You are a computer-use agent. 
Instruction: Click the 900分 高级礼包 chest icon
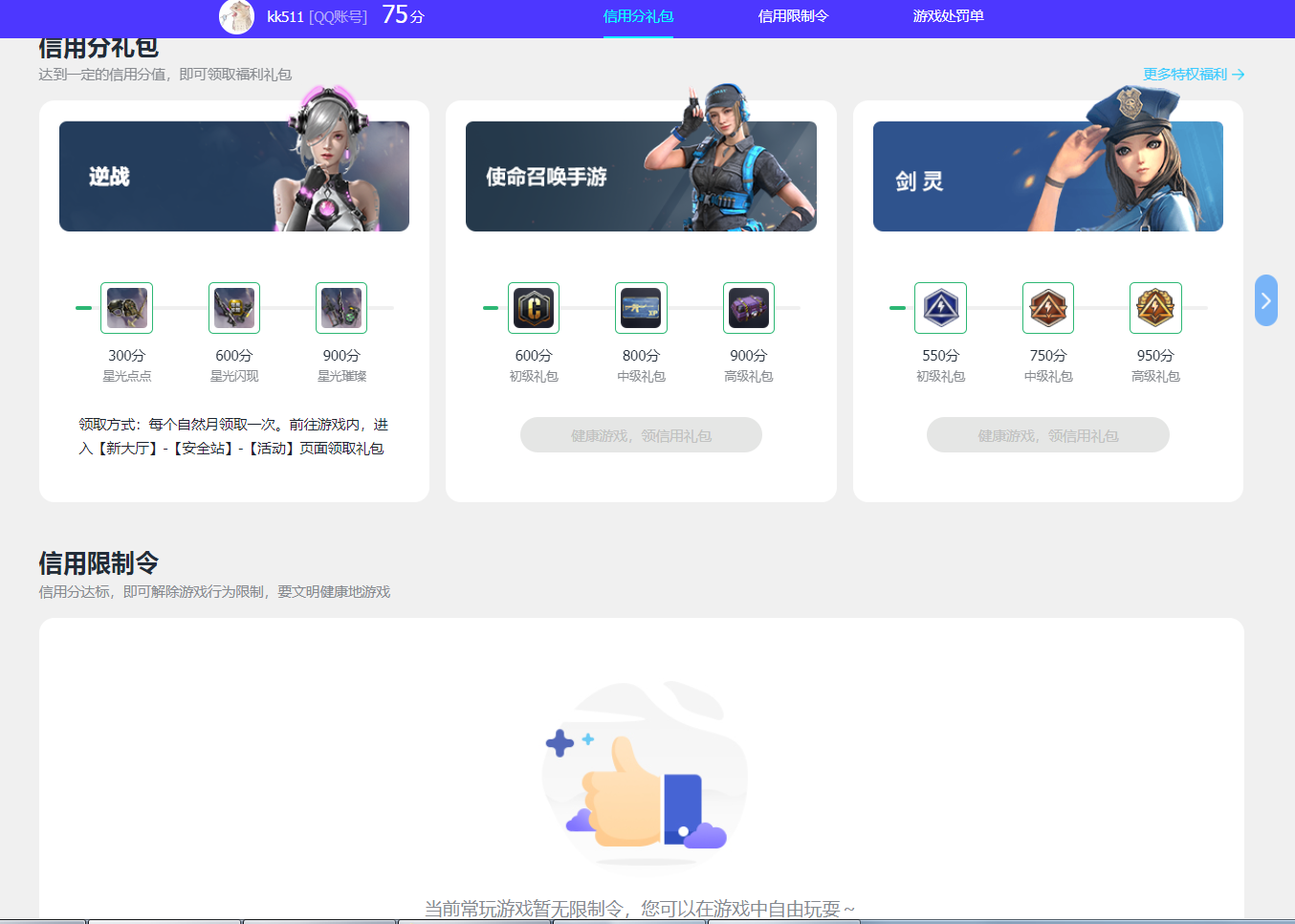click(x=749, y=308)
